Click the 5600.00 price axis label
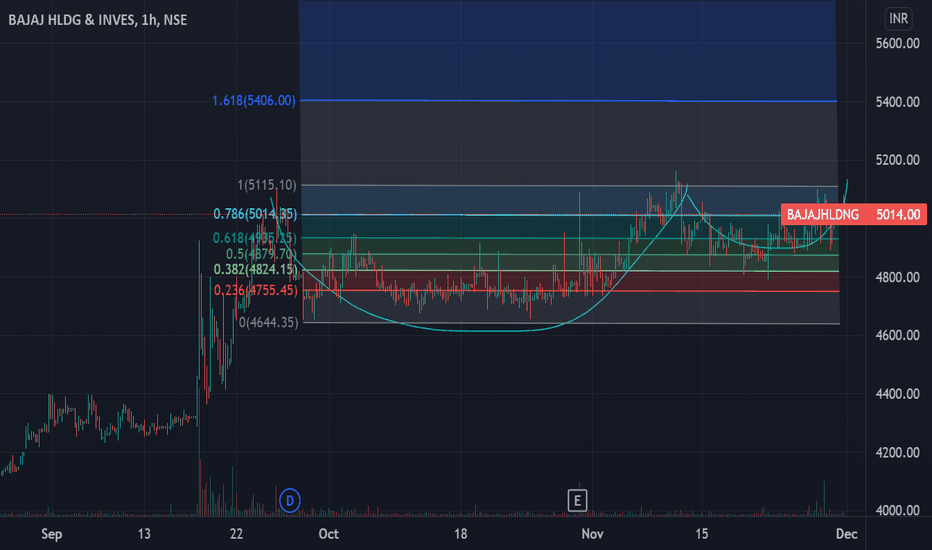 pos(898,43)
